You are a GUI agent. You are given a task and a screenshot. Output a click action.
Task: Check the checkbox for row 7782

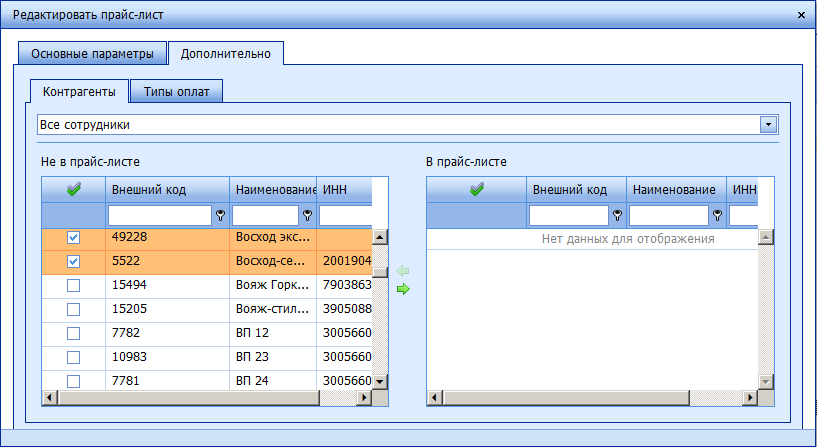(x=73, y=334)
